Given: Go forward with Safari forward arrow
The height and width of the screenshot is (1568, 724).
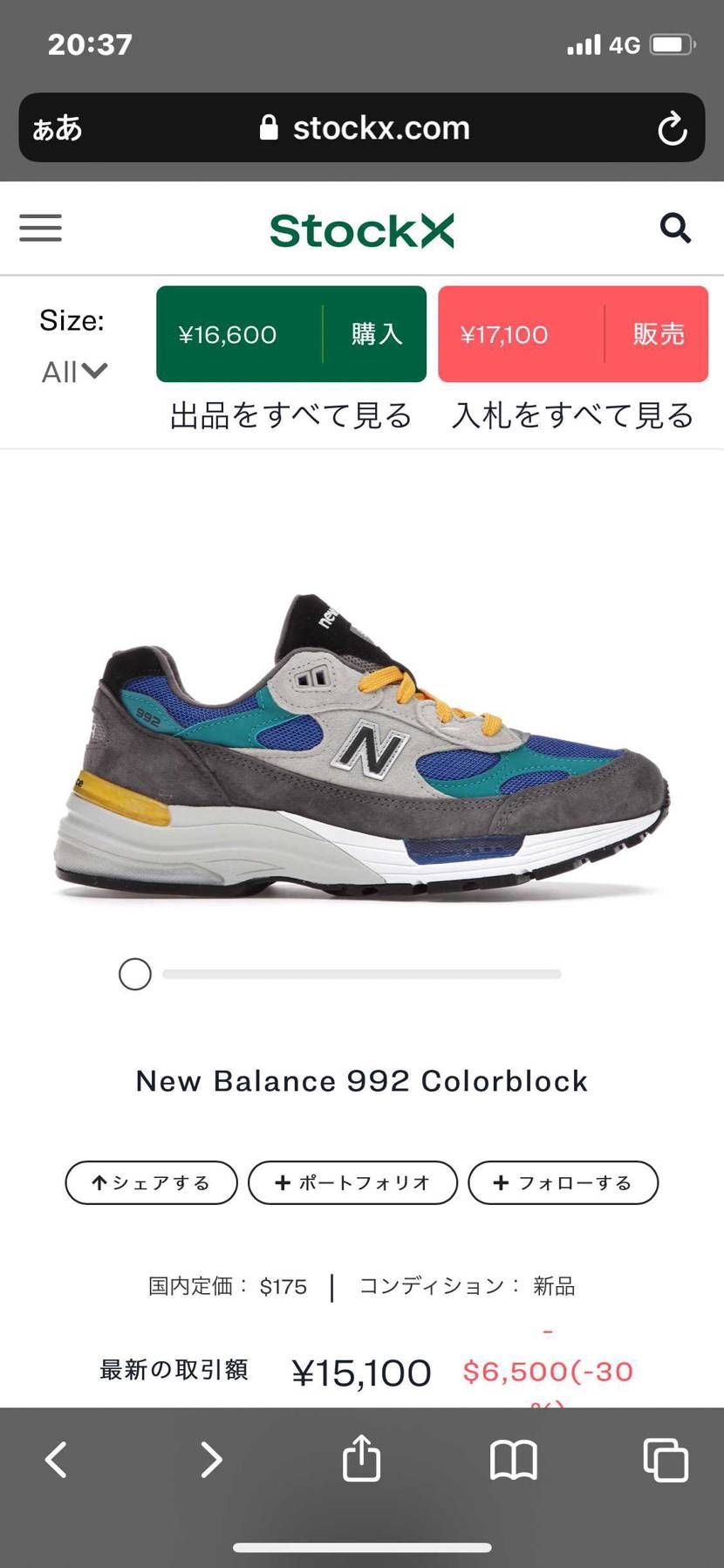Looking at the screenshot, I should [x=210, y=1459].
